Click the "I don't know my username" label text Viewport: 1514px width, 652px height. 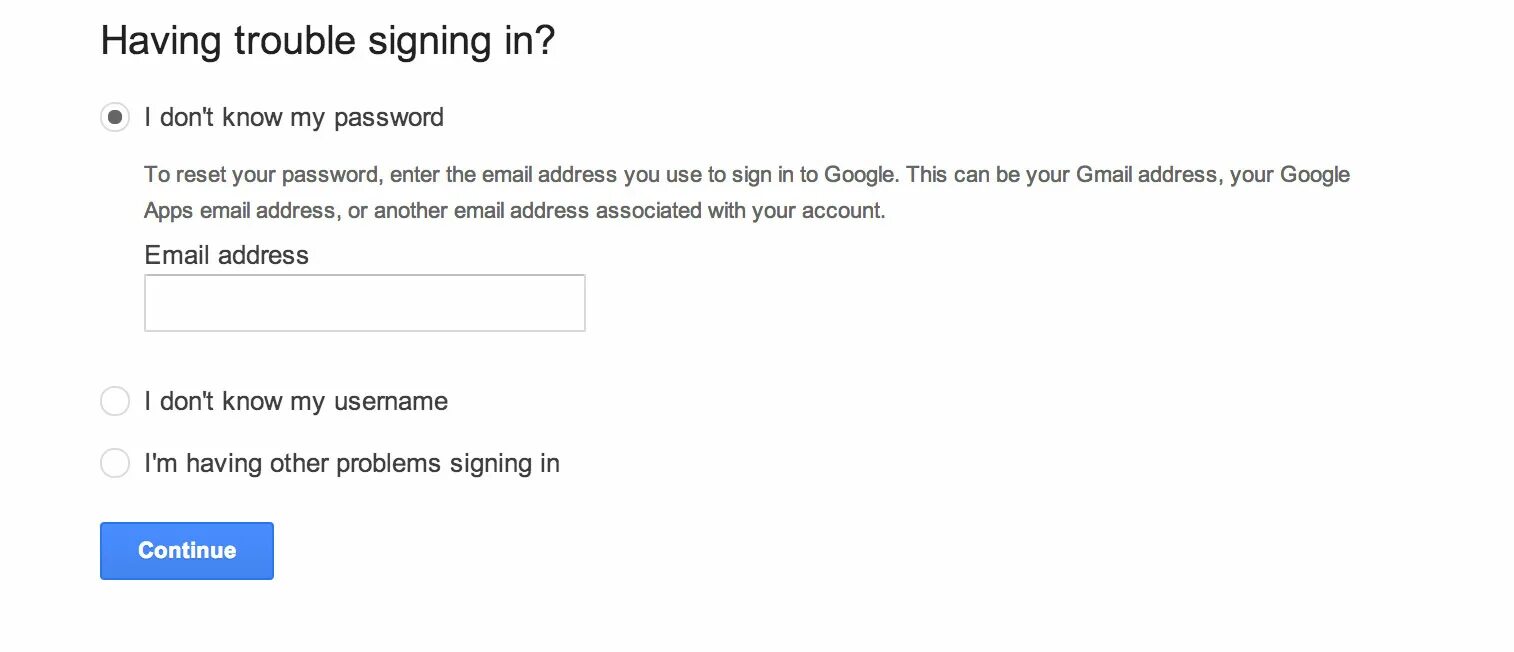coord(296,402)
